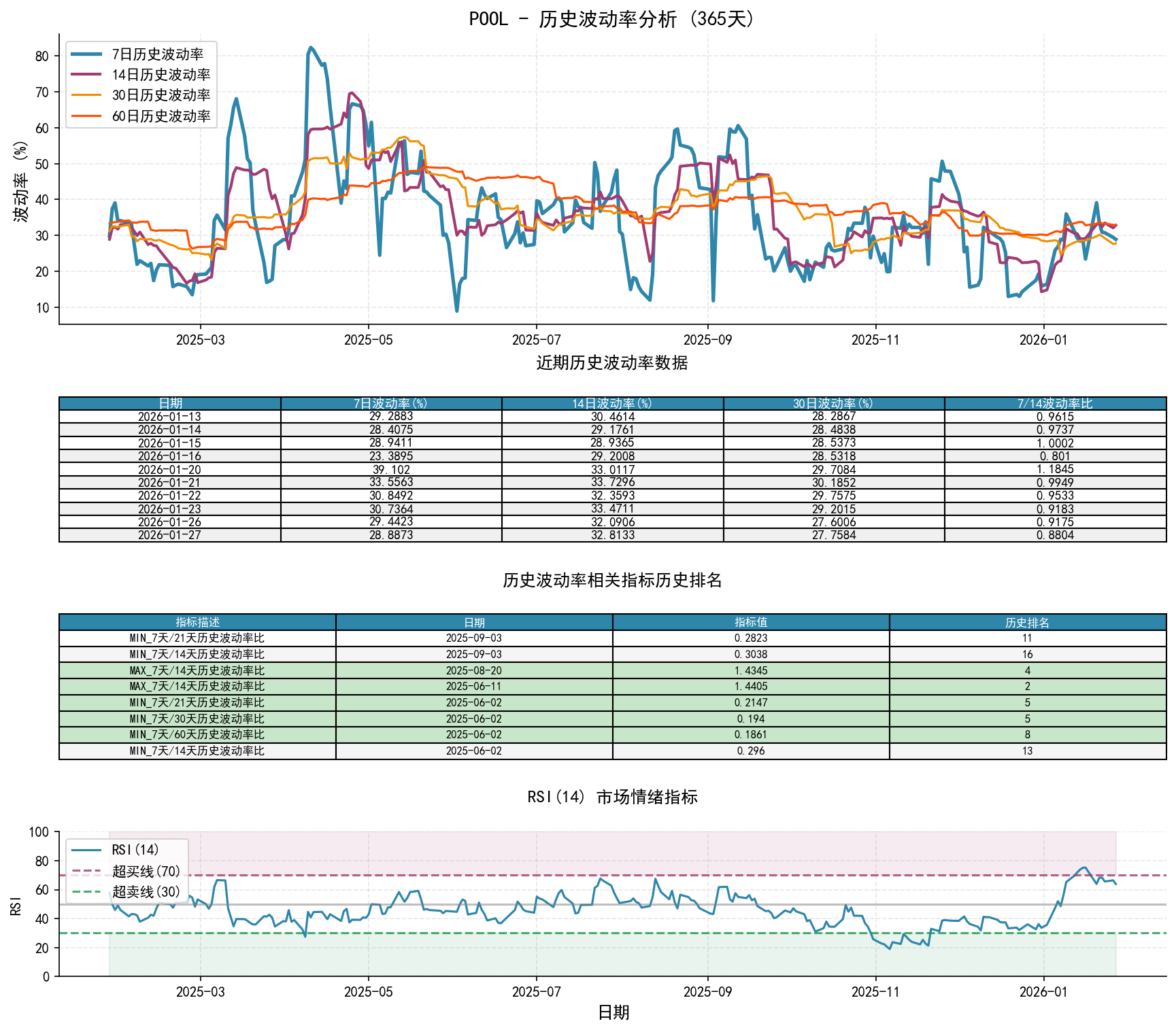
Task: Click the 7日波动率(%) column header
Action: (x=390, y=403)
